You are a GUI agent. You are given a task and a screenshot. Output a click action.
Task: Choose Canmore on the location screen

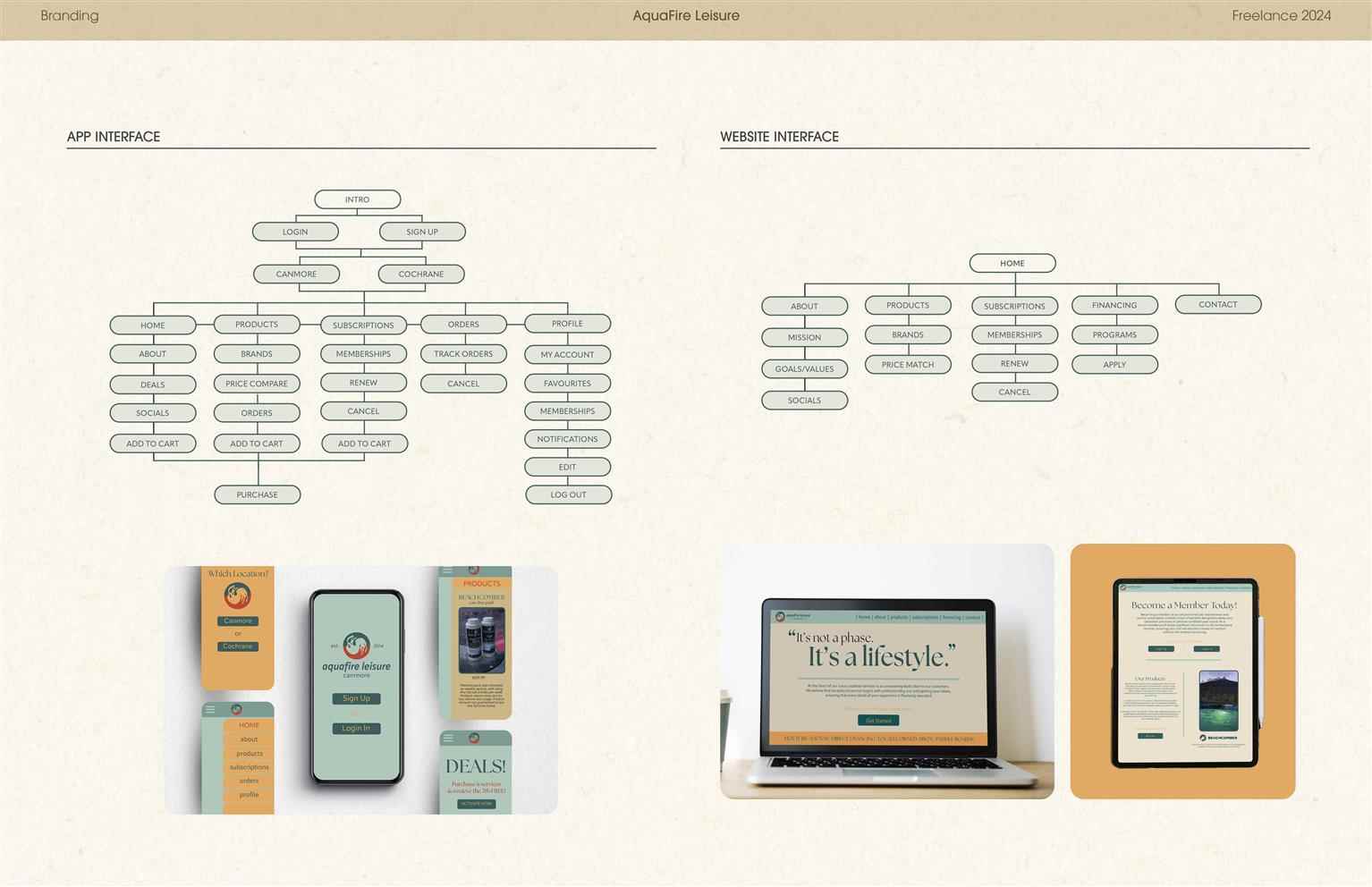[238, 621]
